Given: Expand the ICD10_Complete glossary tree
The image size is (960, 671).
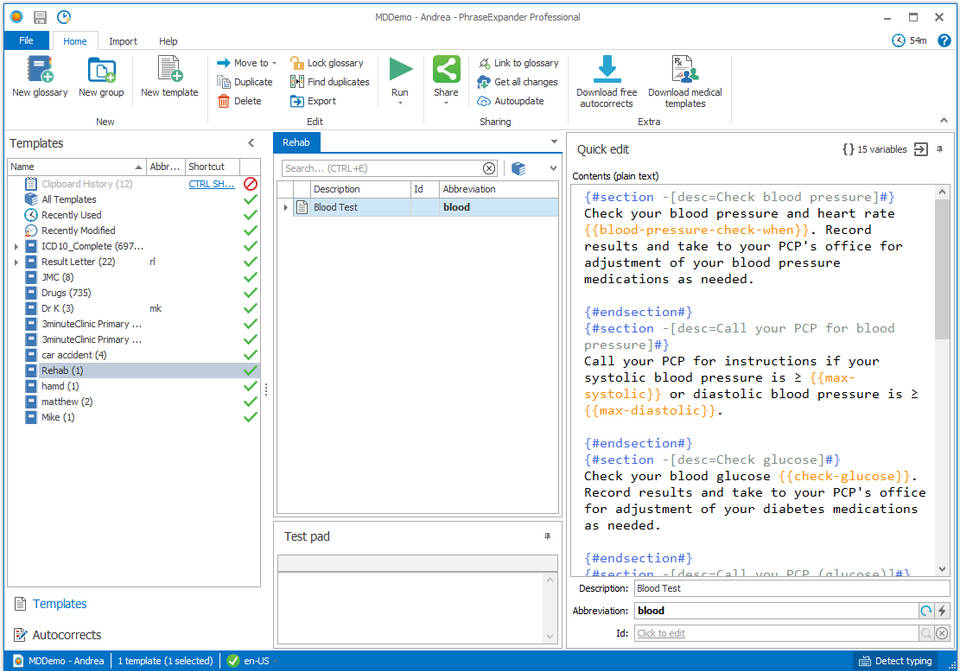Looking at the screenshot, I should (x=16, y=246).
